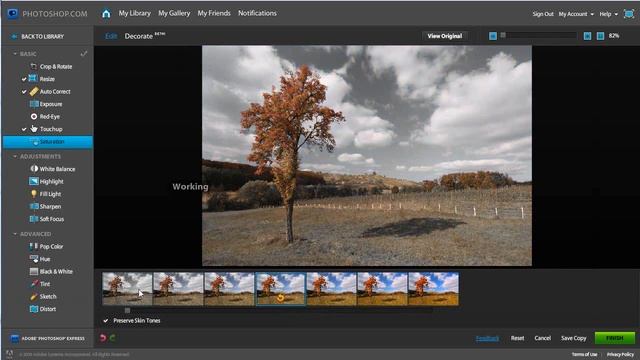The image size is (640, 360).
Task: Click the View Original button
Action: click(444, 36)
